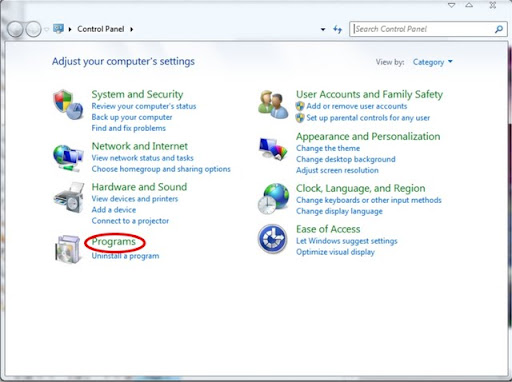The width and height of the screenshot is (512, 382).
Task: Click the computer icon in address bar
Action: pos(58,29)
